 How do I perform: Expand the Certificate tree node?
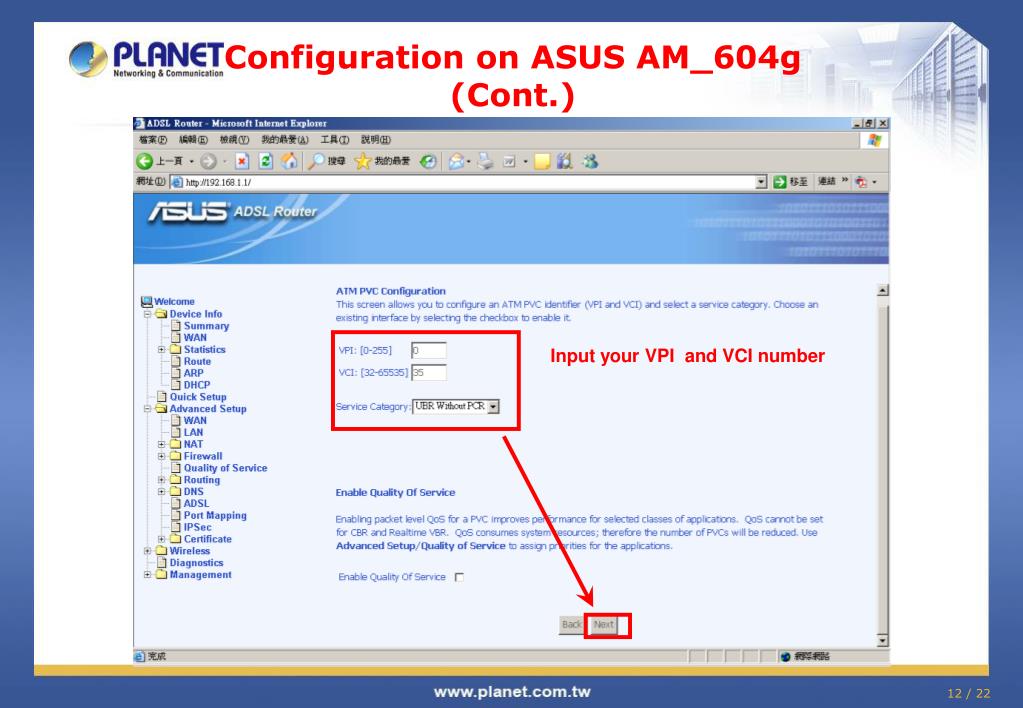pos(161,539)
